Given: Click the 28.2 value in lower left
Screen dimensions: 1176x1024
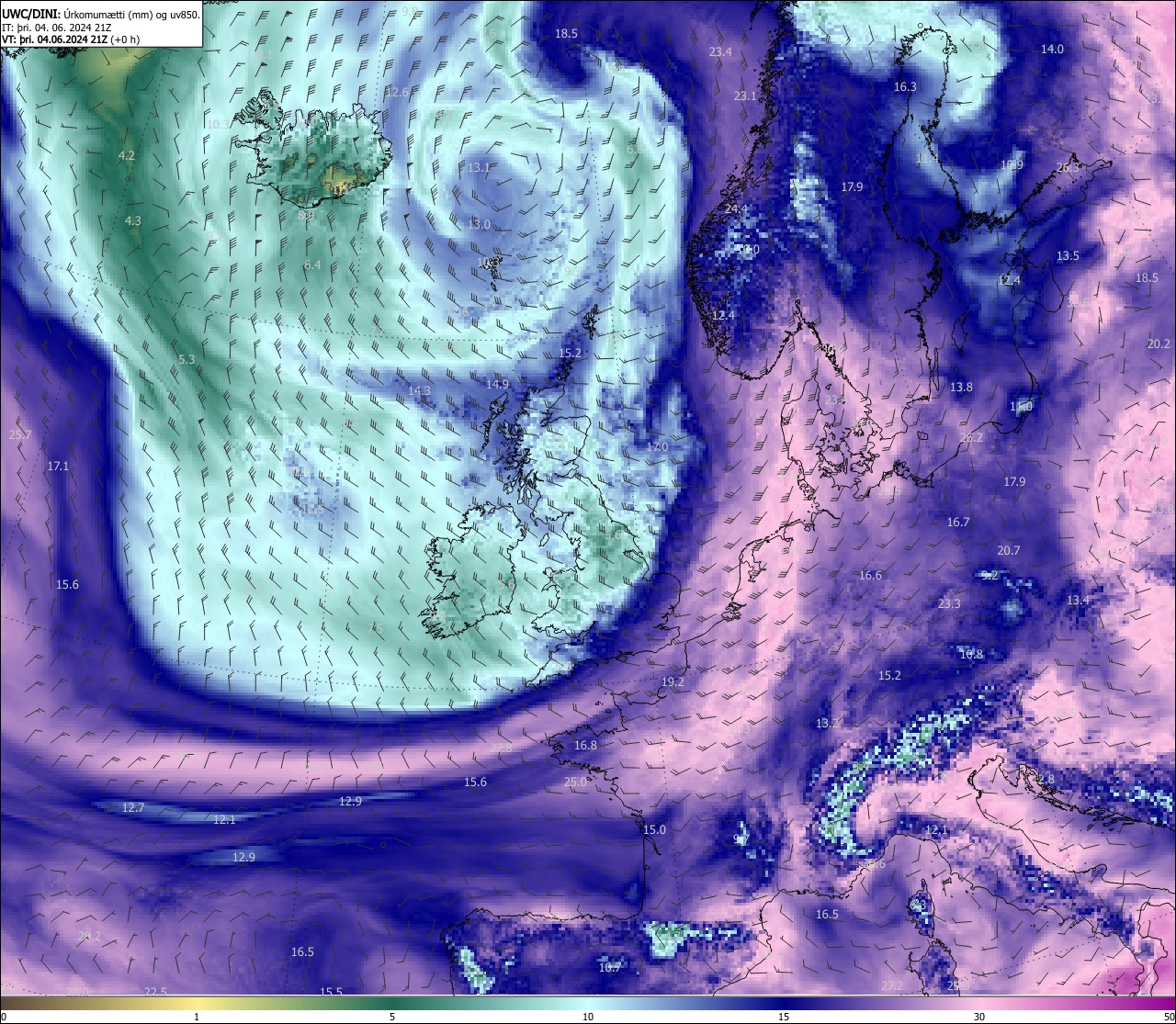Looking at the screenshot, I should click(x=89, y=937).
